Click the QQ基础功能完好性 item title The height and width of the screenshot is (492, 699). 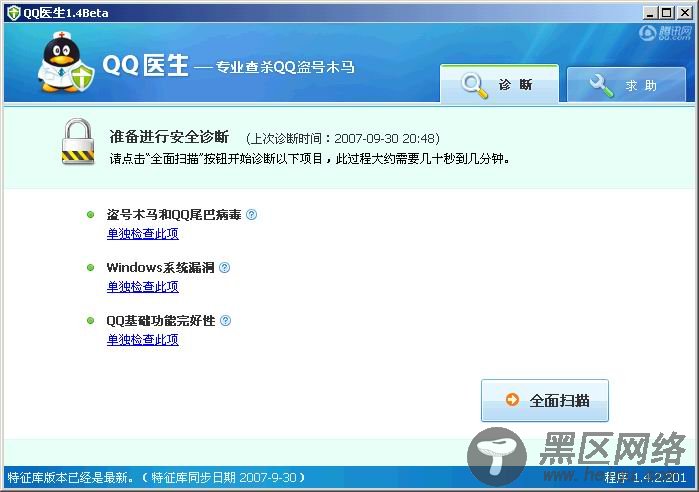pyautogui.click(x=161, y=320)
